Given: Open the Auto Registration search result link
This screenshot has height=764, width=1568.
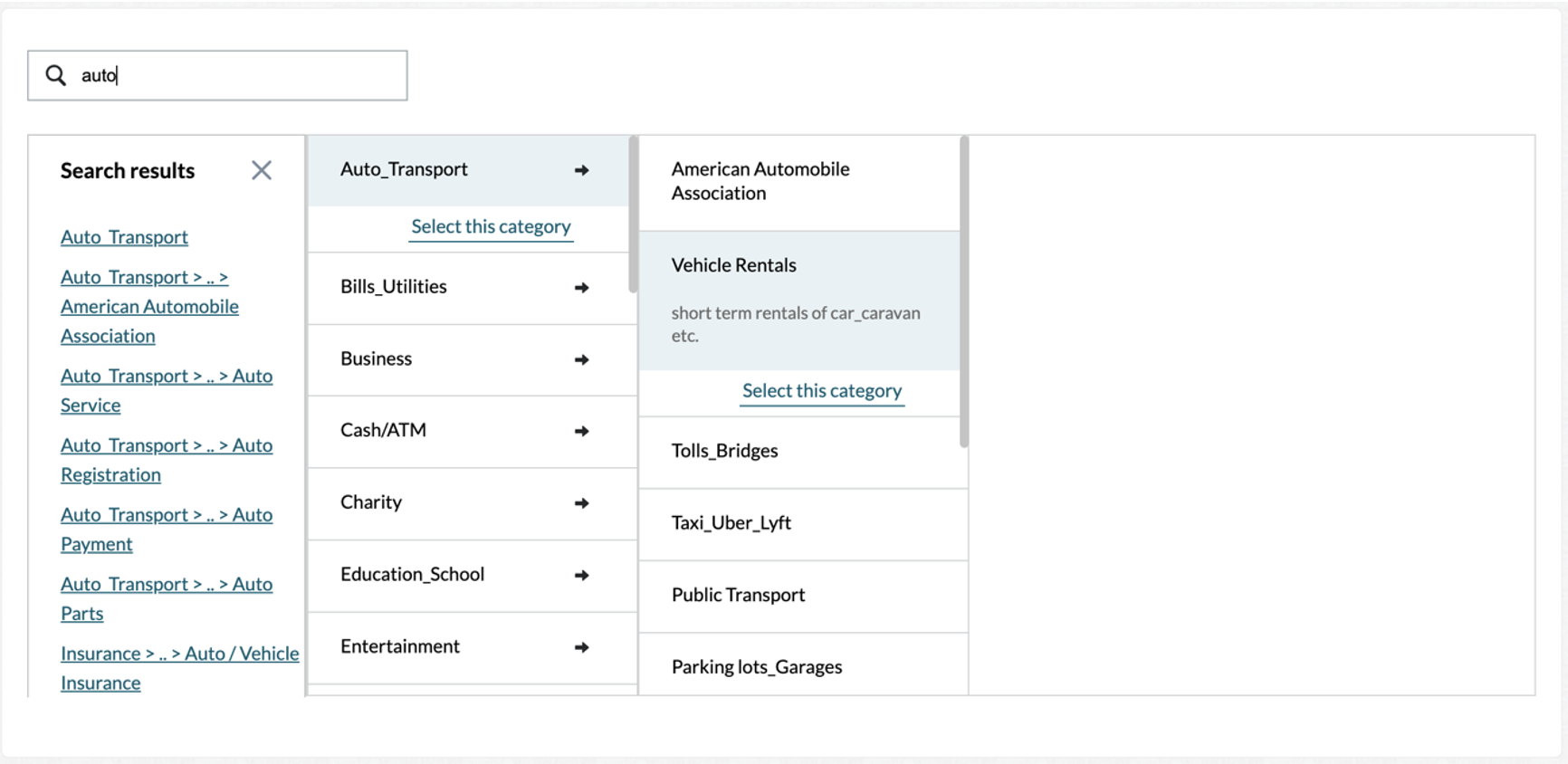Looking at the screenshot, I should click(x=167, y=460).
